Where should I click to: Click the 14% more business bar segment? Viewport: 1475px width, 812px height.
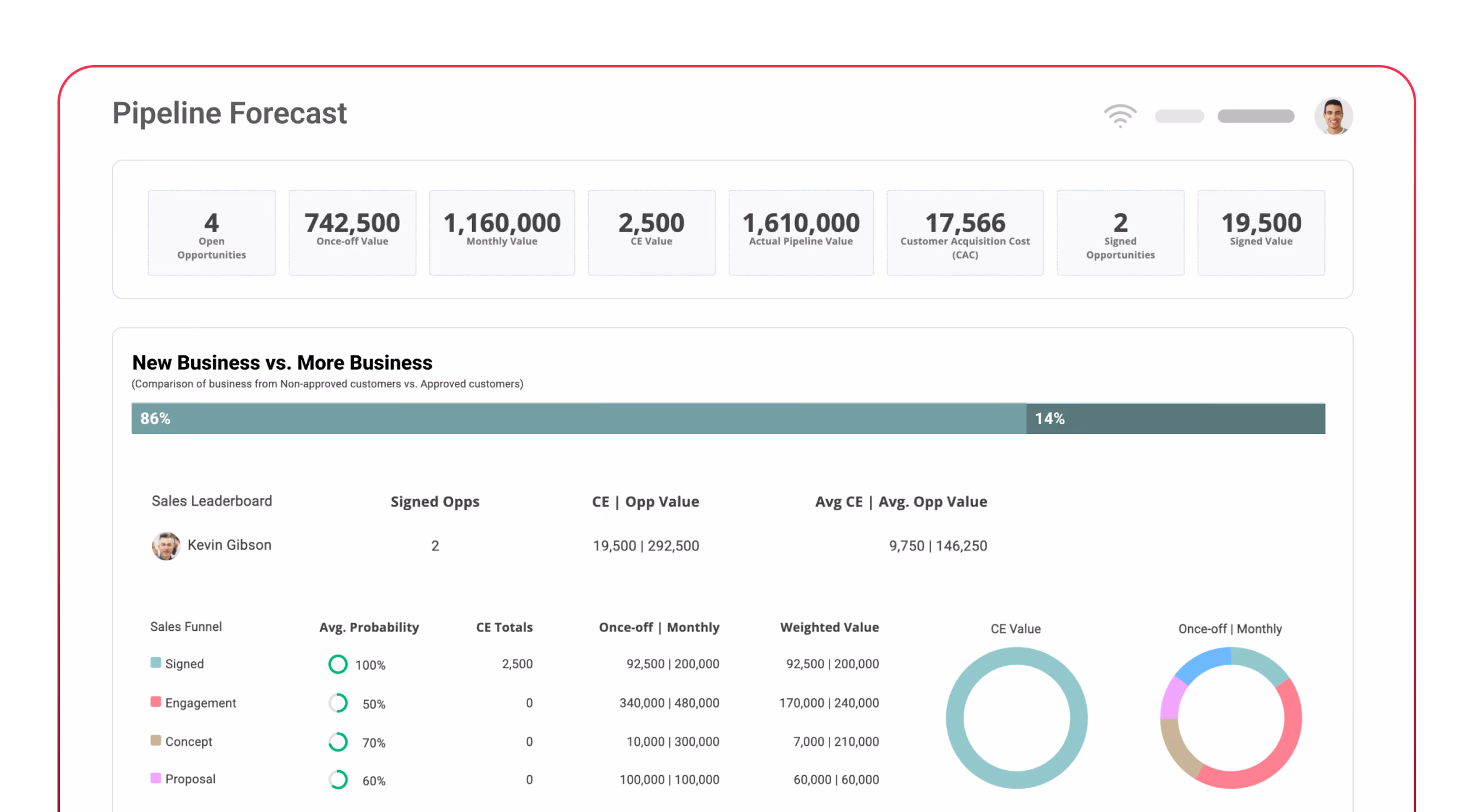pyautogui.click(x=1176, y=418)
